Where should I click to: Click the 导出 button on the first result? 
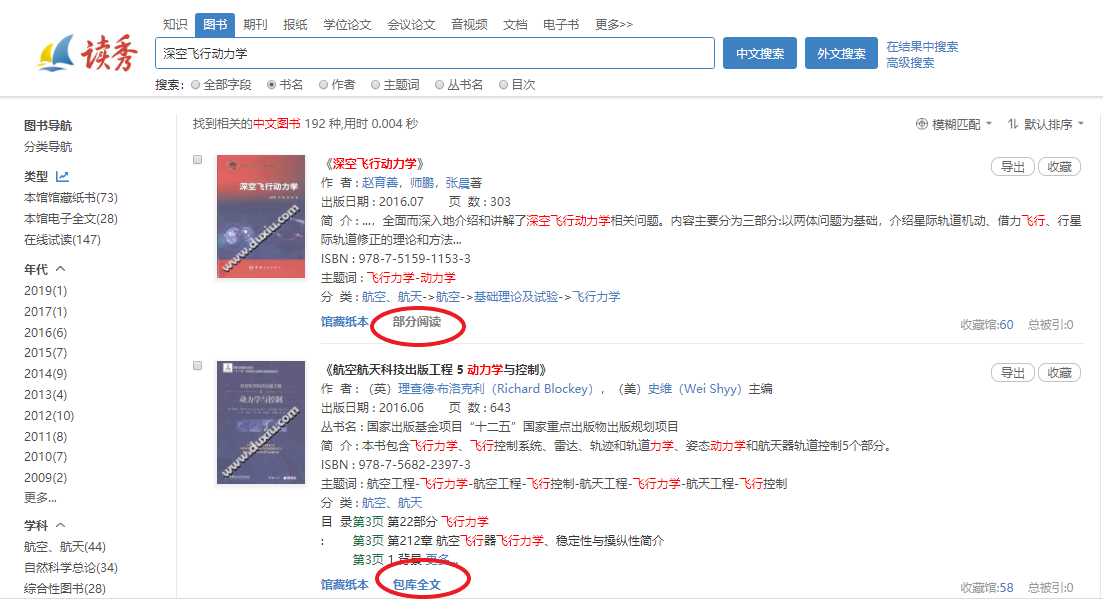point(1012,167)
